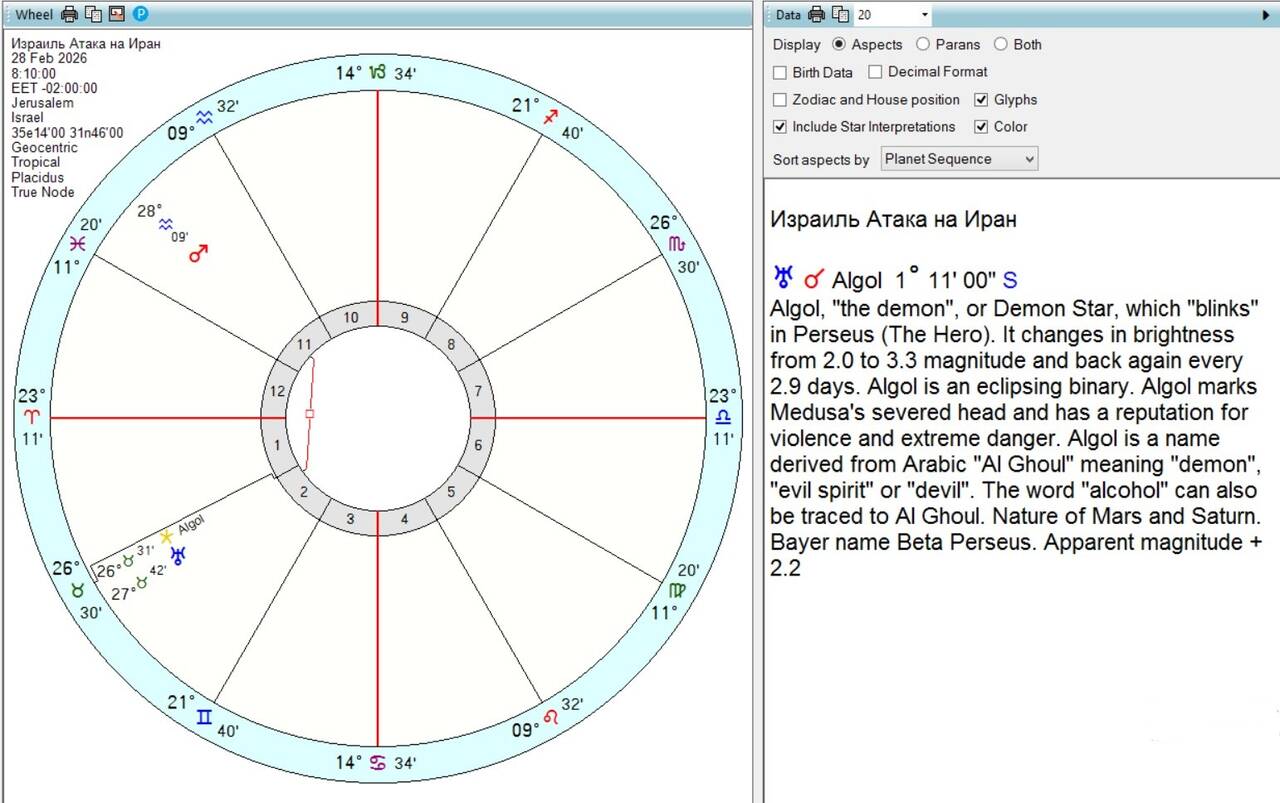Expand the Data panel right arrow

click(1267, 15)
